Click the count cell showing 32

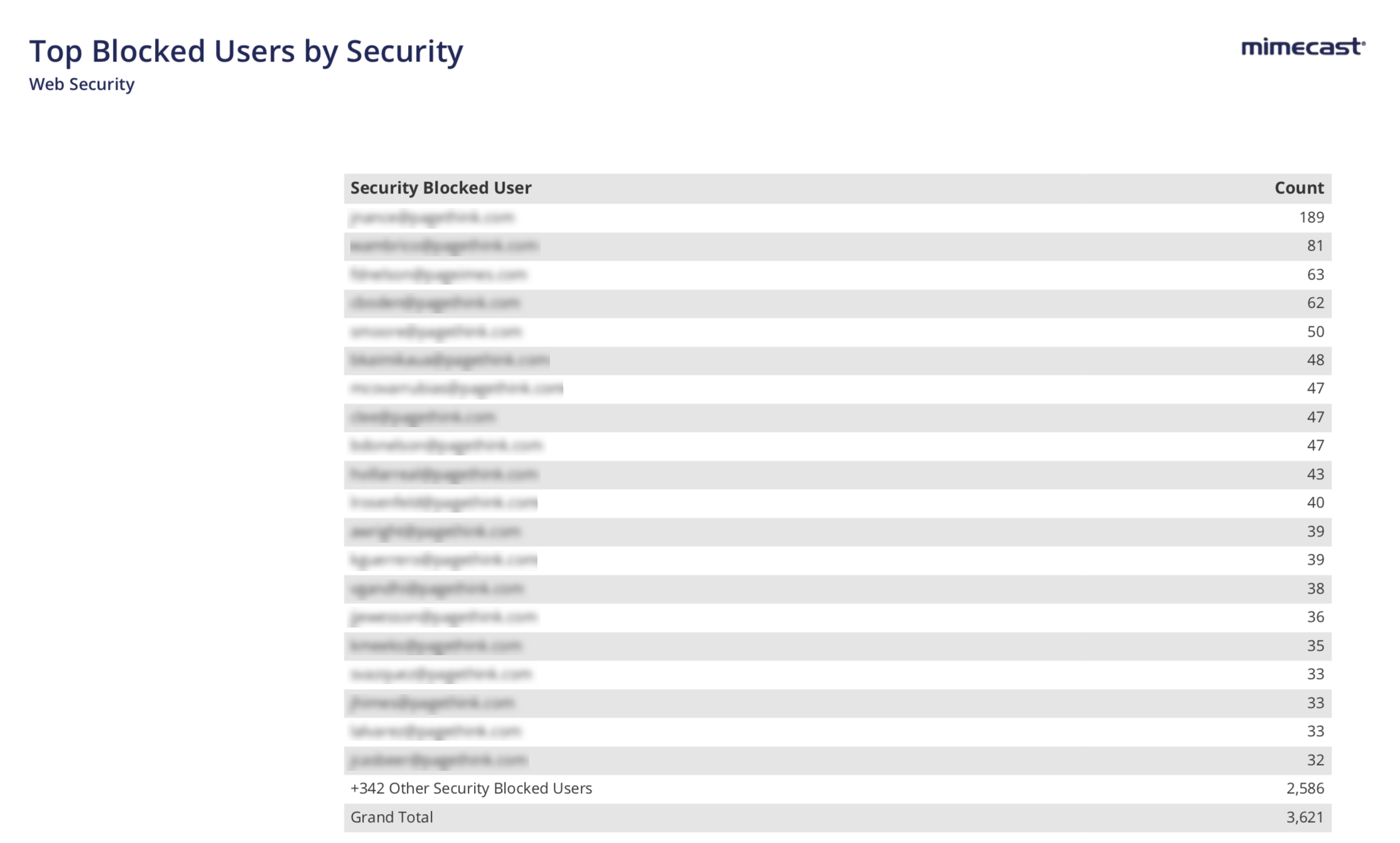[1315, 760]
